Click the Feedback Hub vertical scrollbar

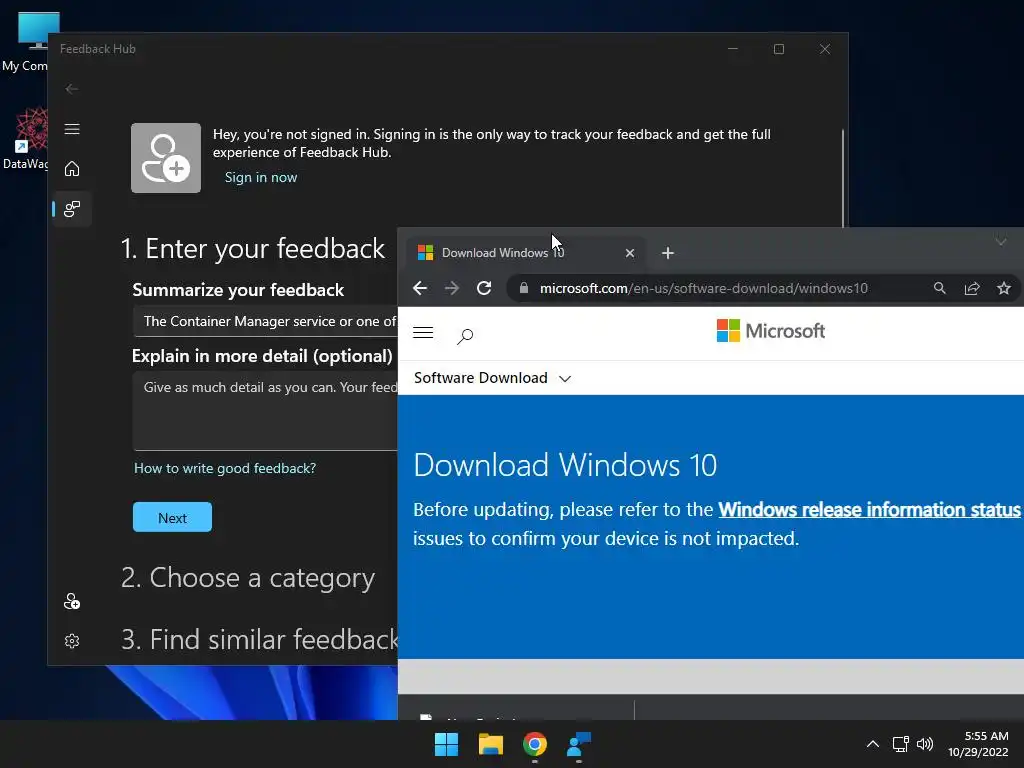coord(842,178)
